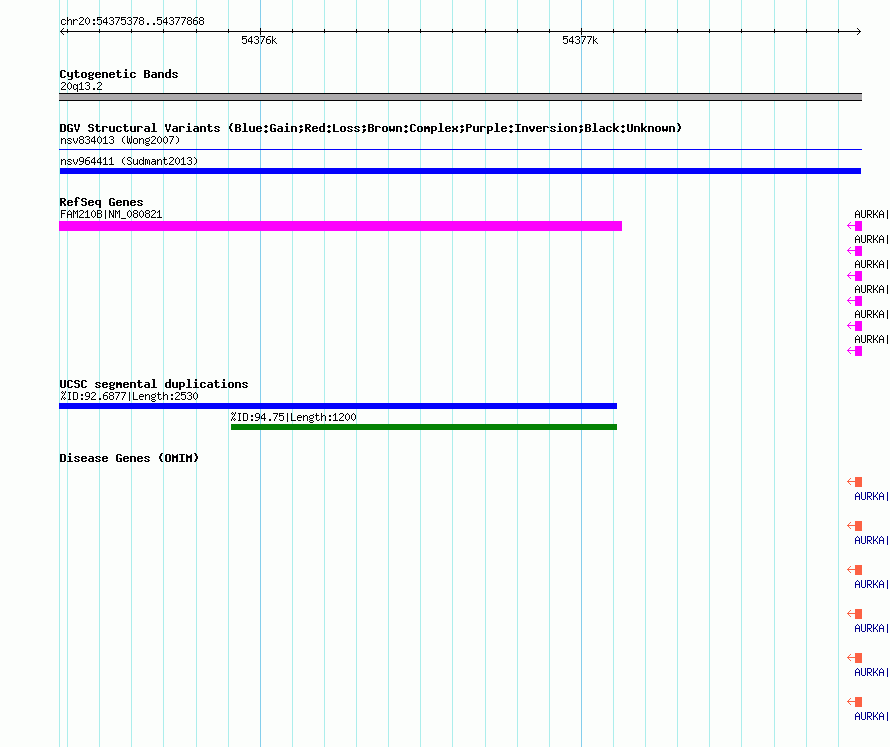Click the right arrowhead of the ruler
Image resolution: width=890 pixels, height=747 pixels.
pos(858,32)
